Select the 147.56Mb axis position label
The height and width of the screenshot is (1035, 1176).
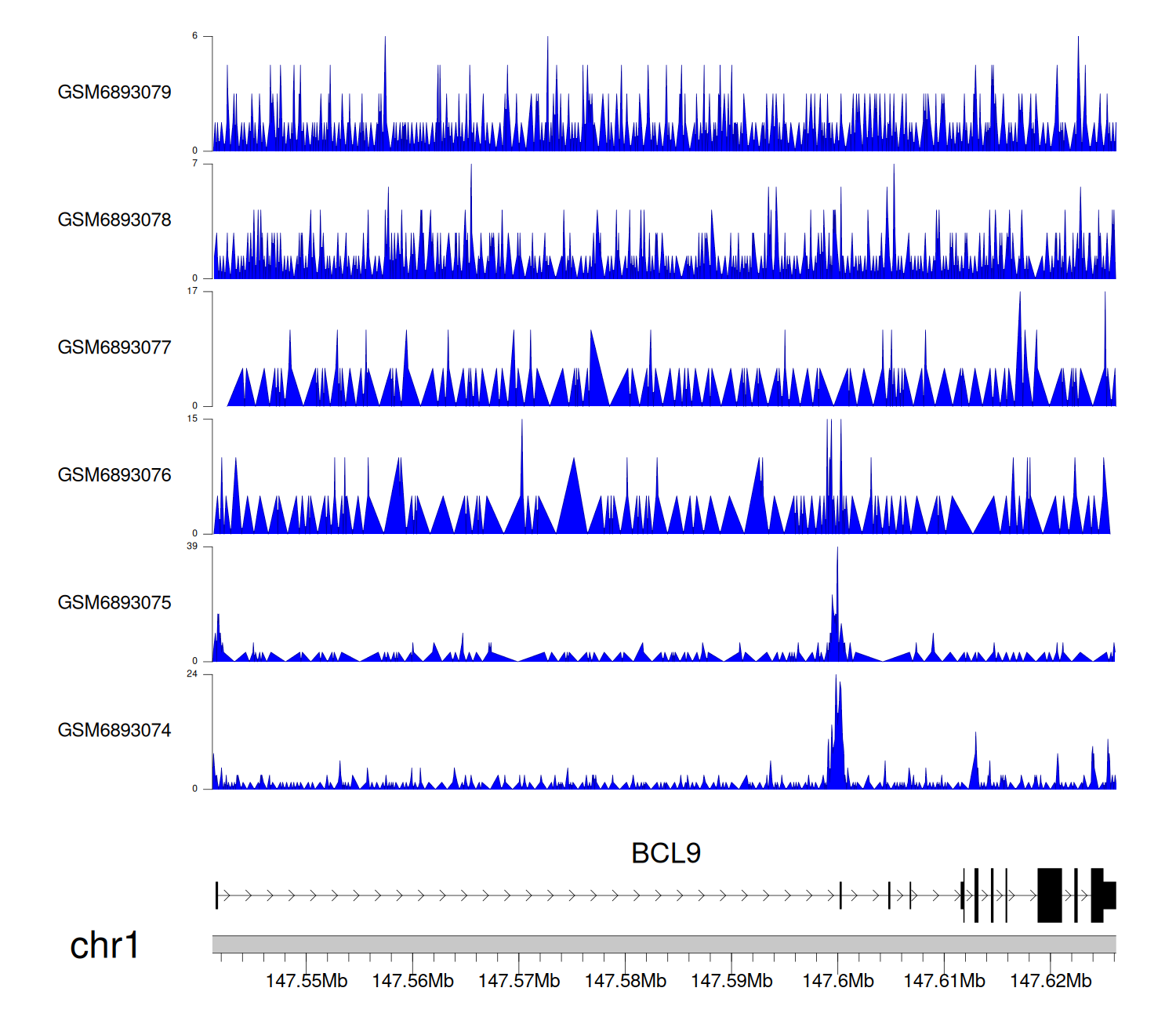click(x=412, y=981)
